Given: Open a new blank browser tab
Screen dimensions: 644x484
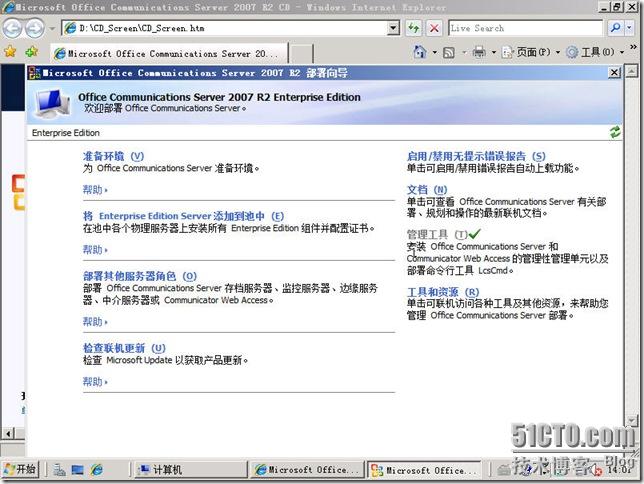Looking at the screenshot, I should 301,54.
